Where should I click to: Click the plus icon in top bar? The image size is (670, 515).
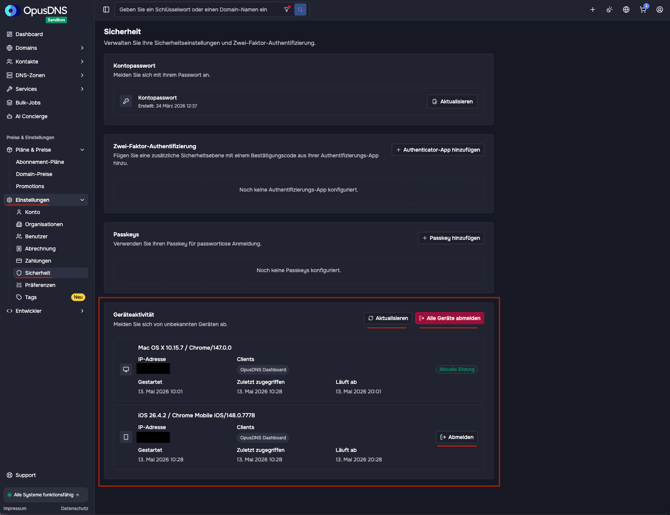(x=592, y=9)
